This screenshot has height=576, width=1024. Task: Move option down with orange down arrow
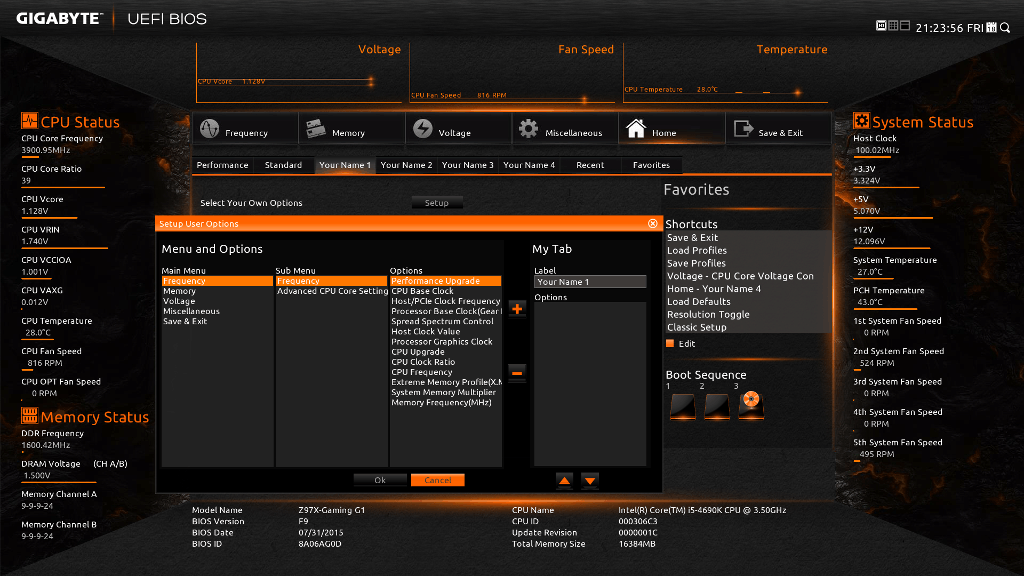[590, 481]
